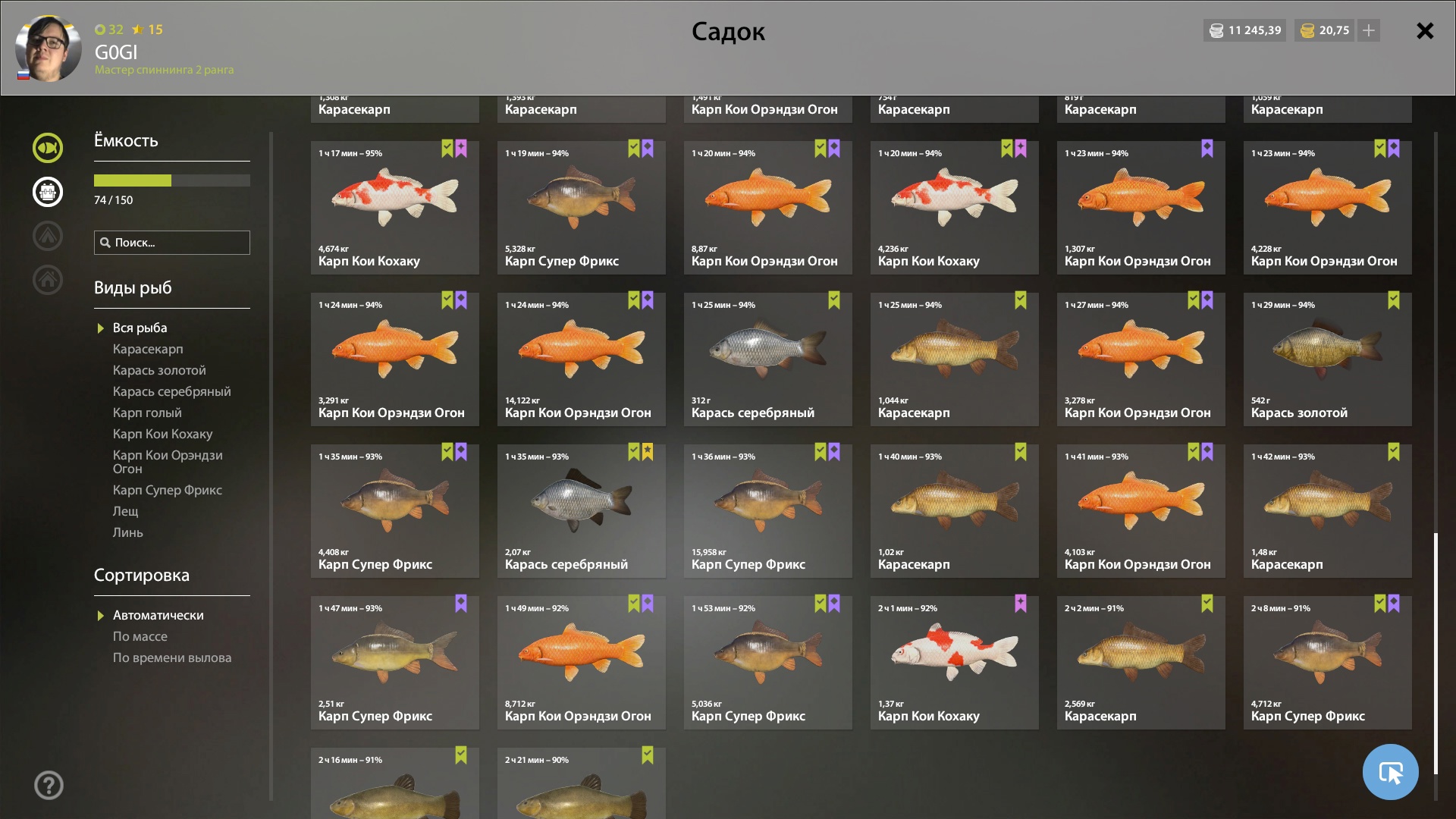
Task: Toggle purple bookmark on 1,307 kg Koi Orange Ogon
Action: click(1207, 149)
